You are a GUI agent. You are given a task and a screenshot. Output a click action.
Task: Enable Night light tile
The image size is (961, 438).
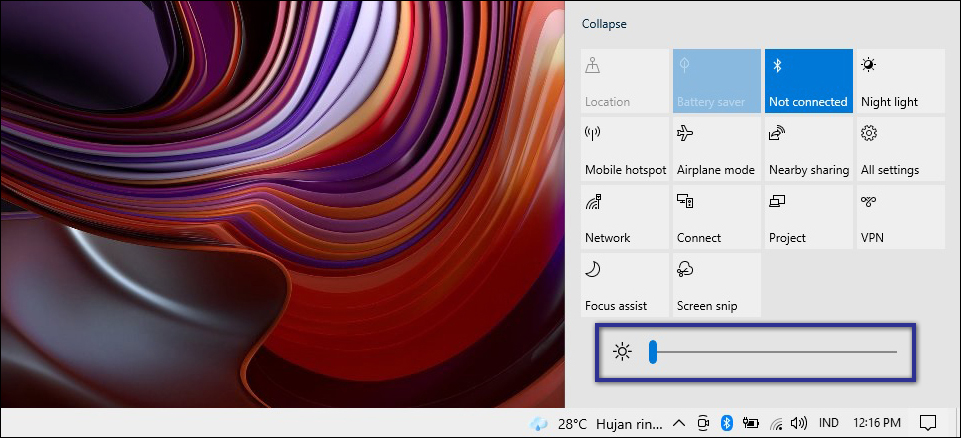point(900,81)
